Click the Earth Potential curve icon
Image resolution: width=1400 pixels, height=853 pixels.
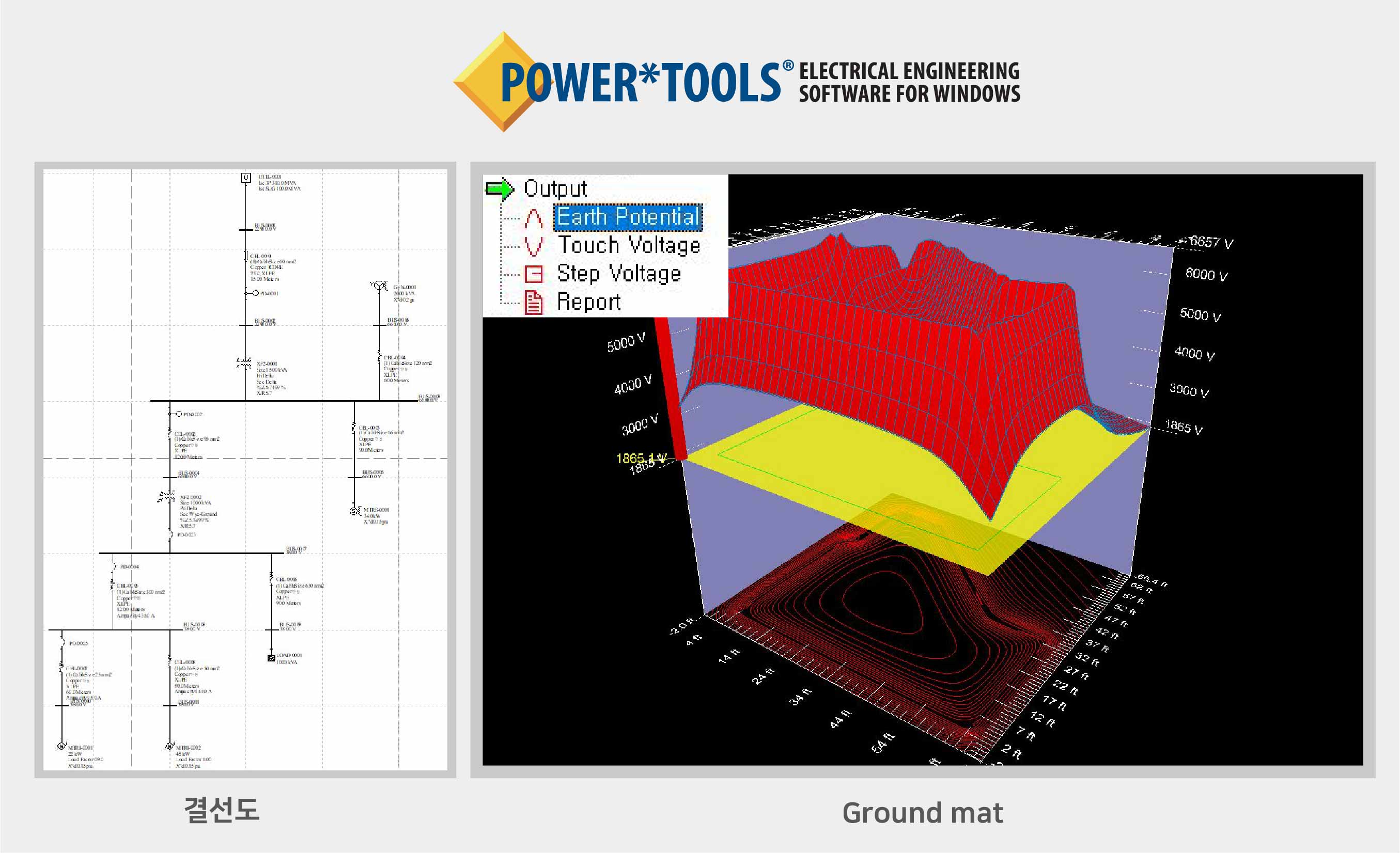534,218
